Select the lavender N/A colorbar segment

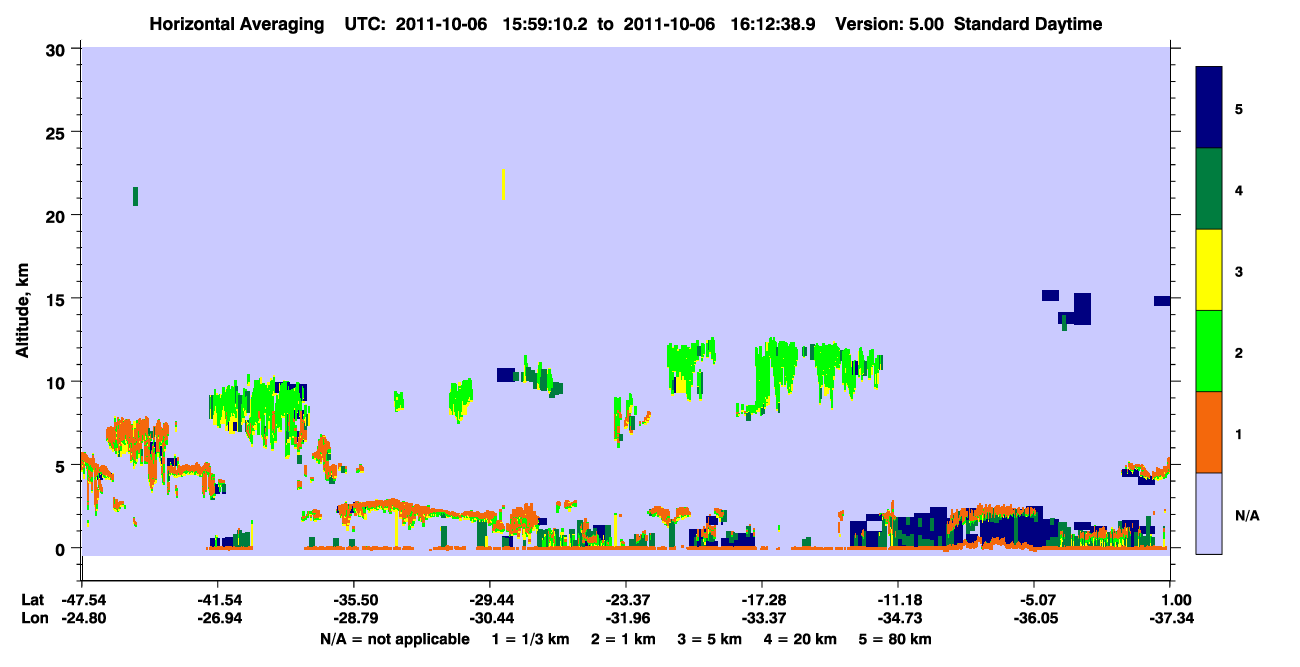pos(1209,513)
